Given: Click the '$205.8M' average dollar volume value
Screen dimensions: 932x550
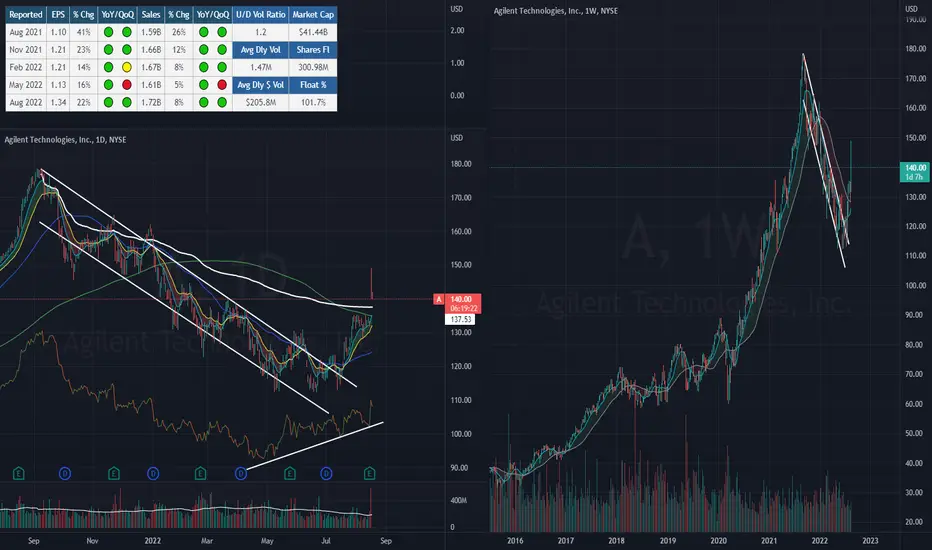Looking at the screenshot, I should click(x=260, y=102).
